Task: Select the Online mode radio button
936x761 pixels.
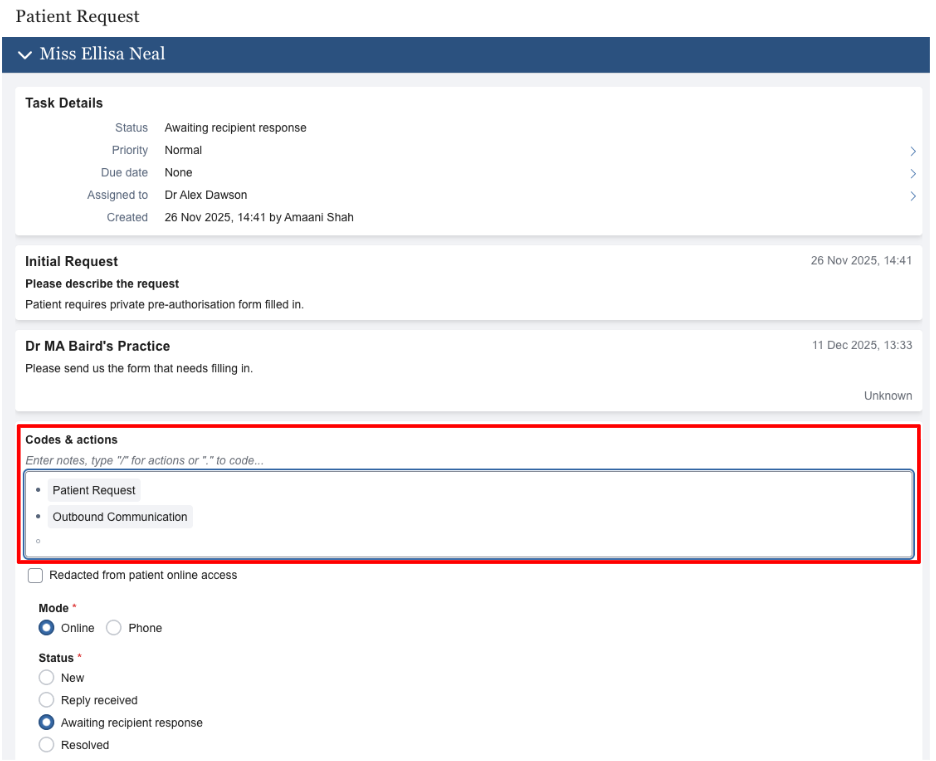Action: pos(46,628)
